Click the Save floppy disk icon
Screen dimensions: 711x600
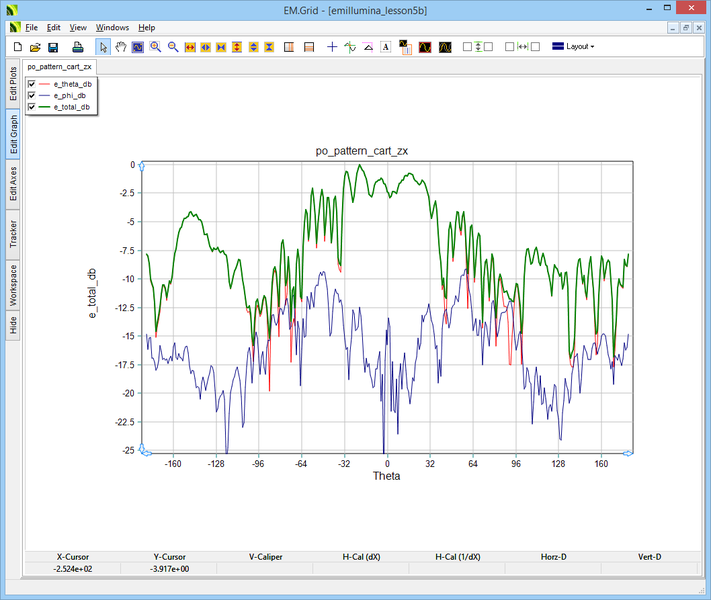(53, 47)
